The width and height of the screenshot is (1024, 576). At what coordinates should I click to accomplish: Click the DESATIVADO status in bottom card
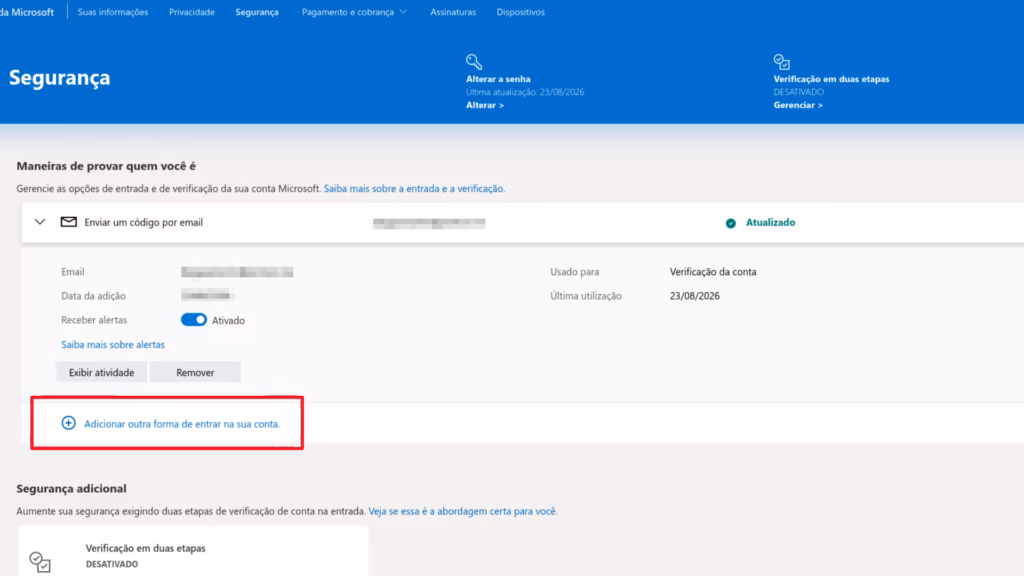tap(112, 564)
